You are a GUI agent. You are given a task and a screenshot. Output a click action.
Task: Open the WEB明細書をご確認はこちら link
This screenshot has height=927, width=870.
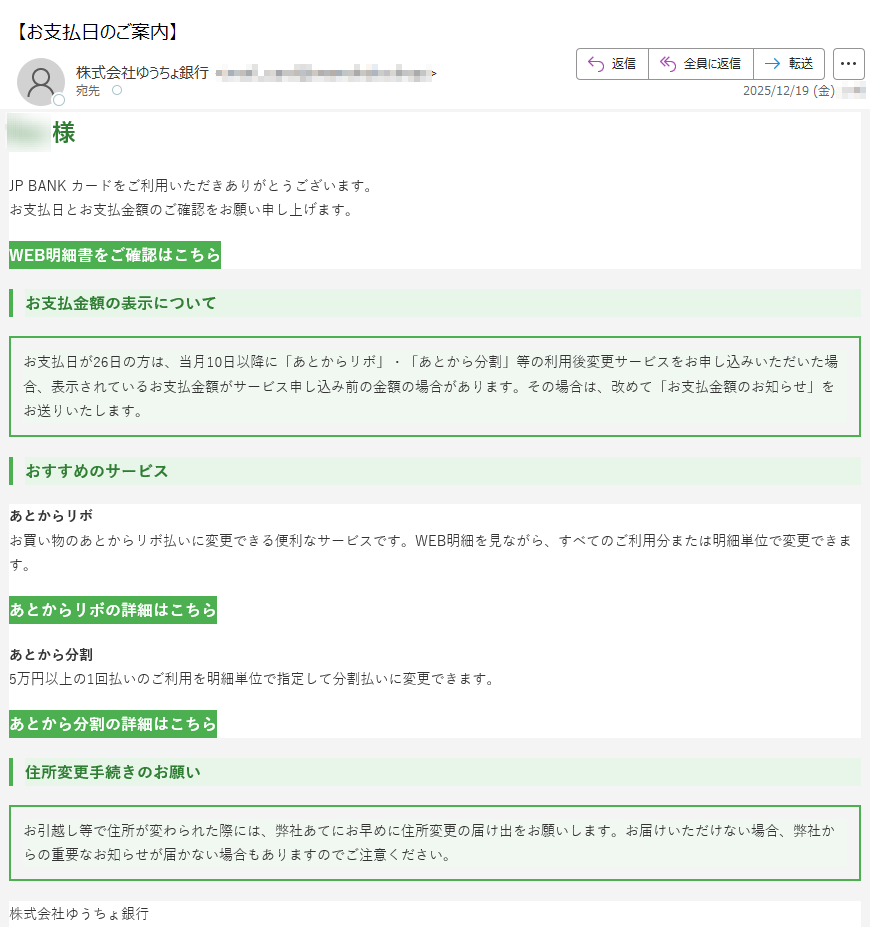coord(115,255)
